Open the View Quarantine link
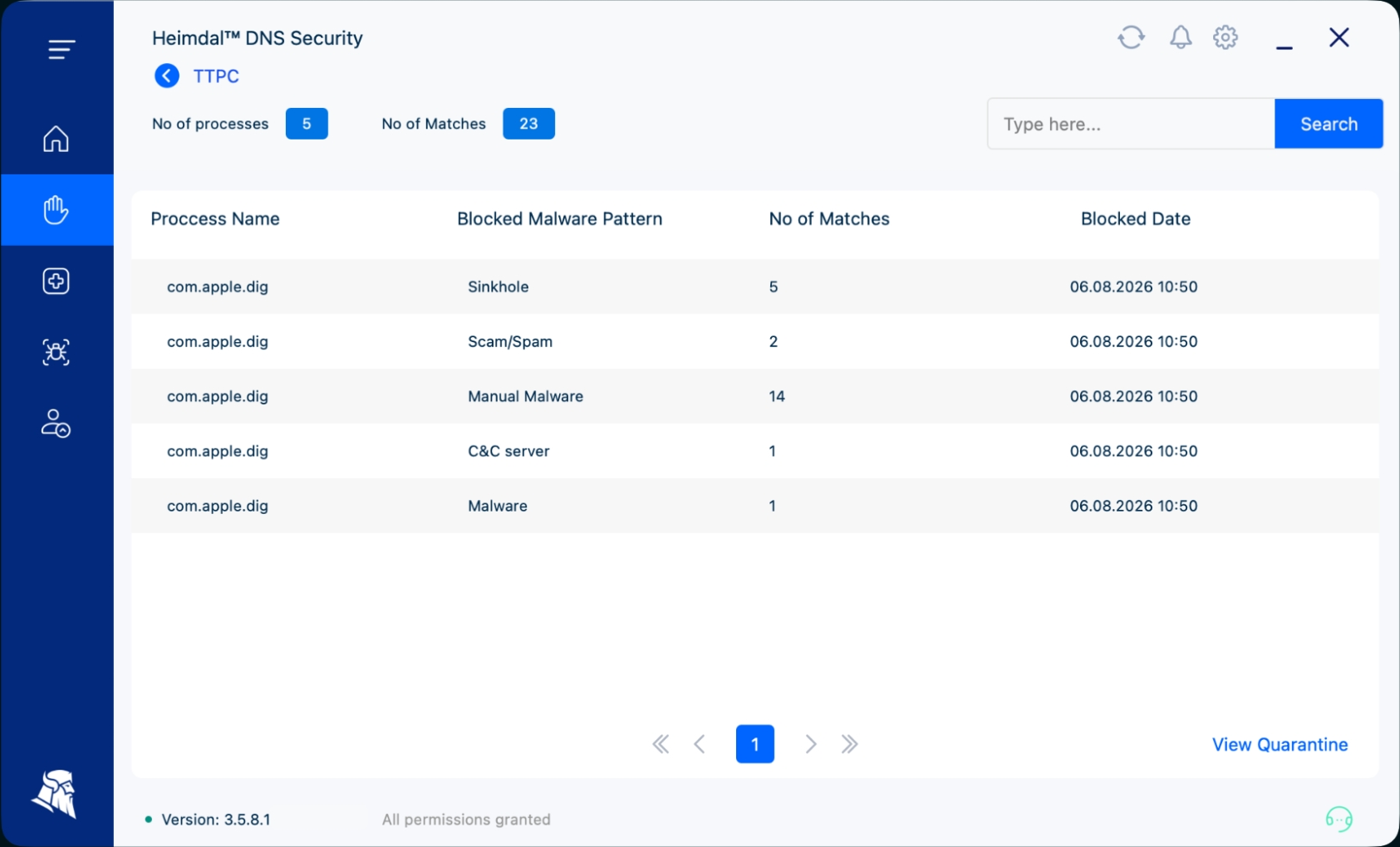 (1280, 745)
